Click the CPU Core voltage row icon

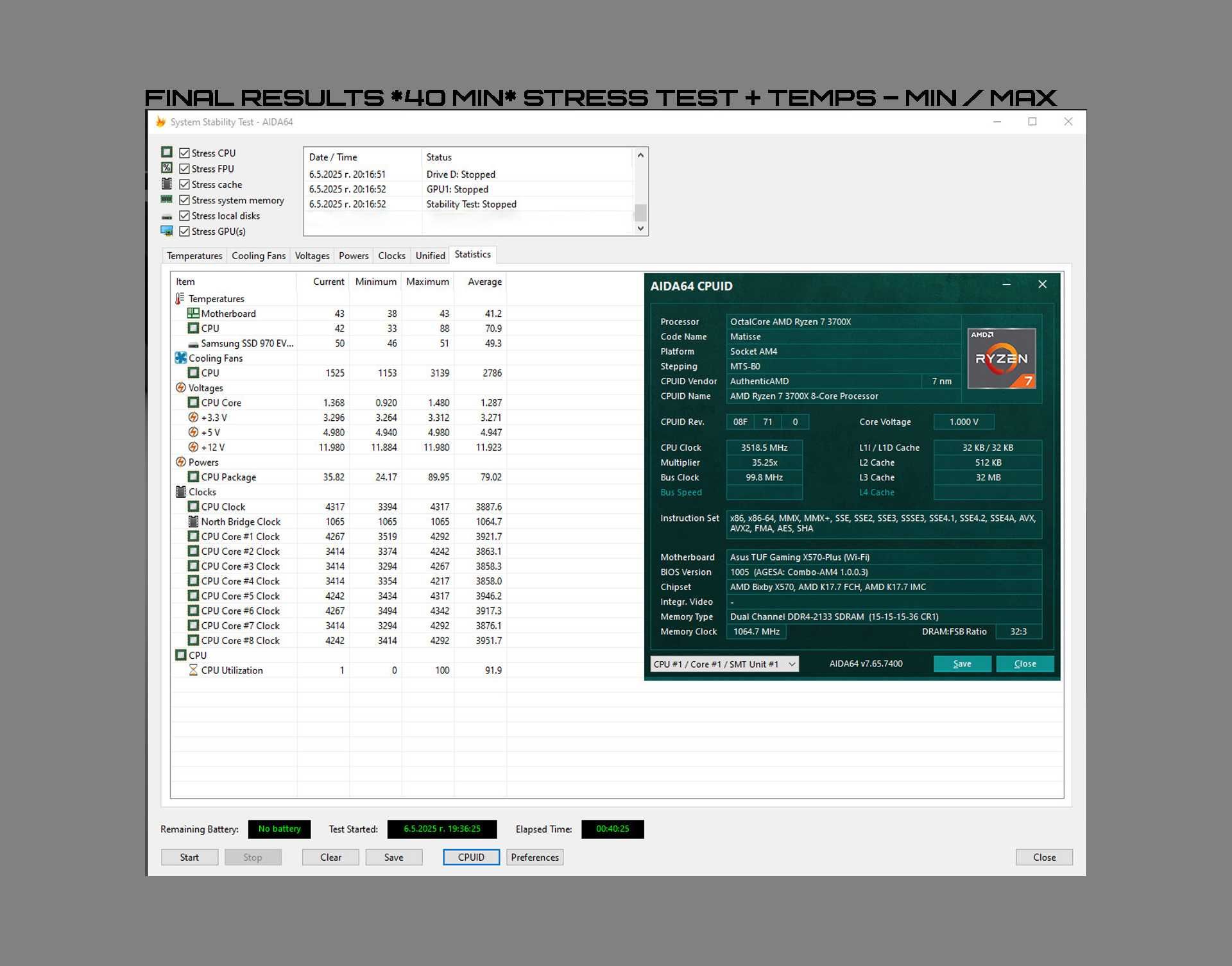click(x=193, y=403)
